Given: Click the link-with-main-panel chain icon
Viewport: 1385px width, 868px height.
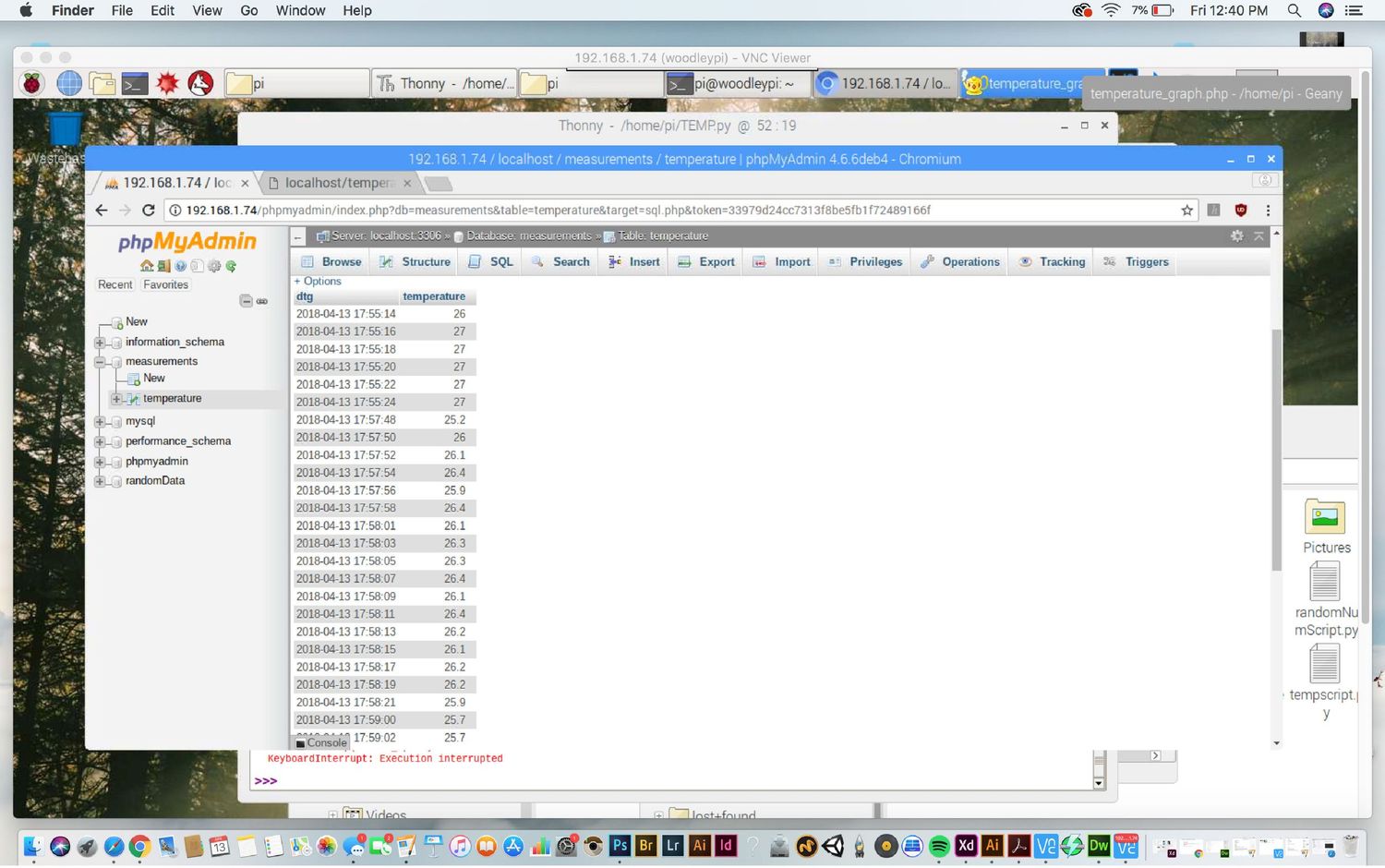Looking at the screenshot, I should 262,301.
